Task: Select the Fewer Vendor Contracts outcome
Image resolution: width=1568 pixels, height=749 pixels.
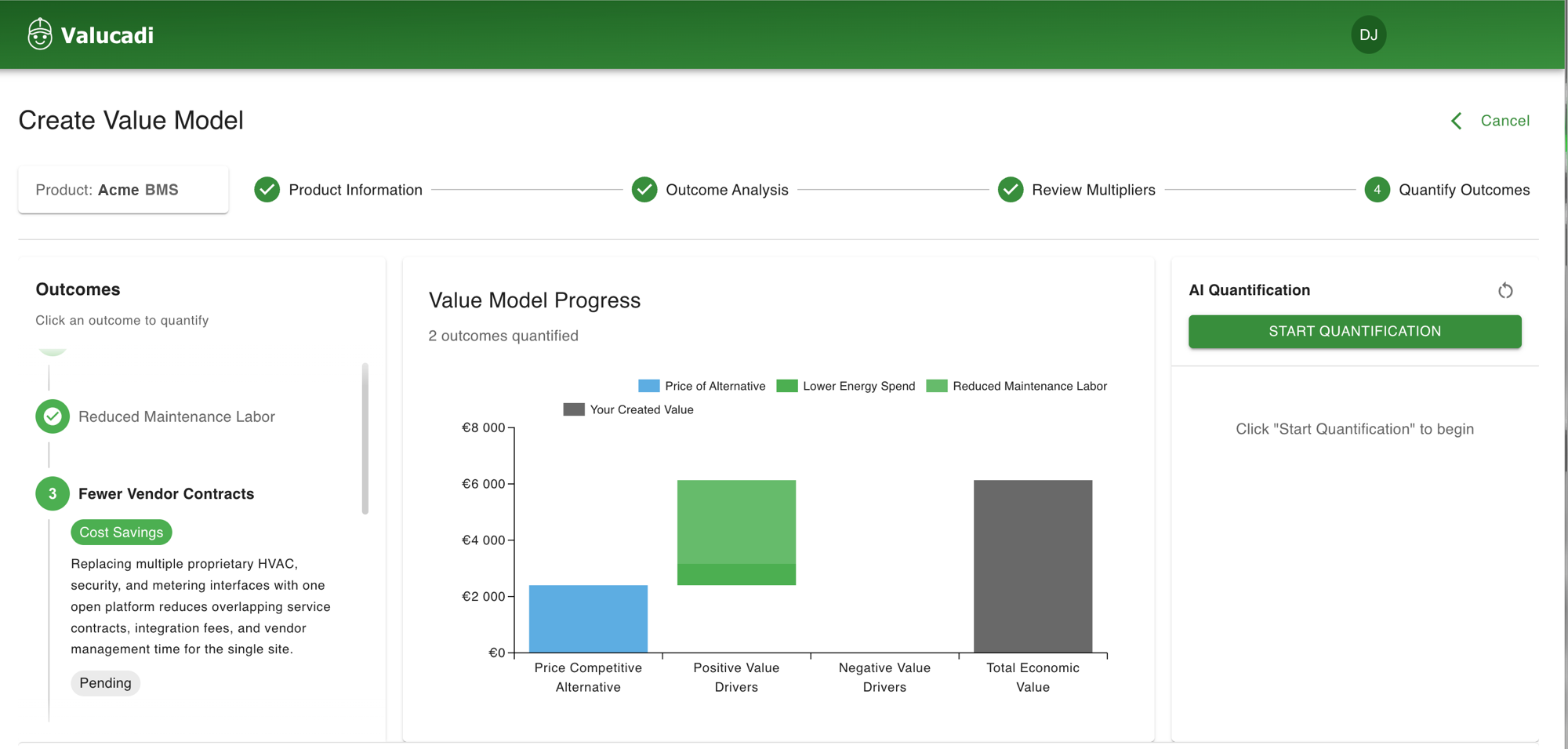Action: [166, 494]
